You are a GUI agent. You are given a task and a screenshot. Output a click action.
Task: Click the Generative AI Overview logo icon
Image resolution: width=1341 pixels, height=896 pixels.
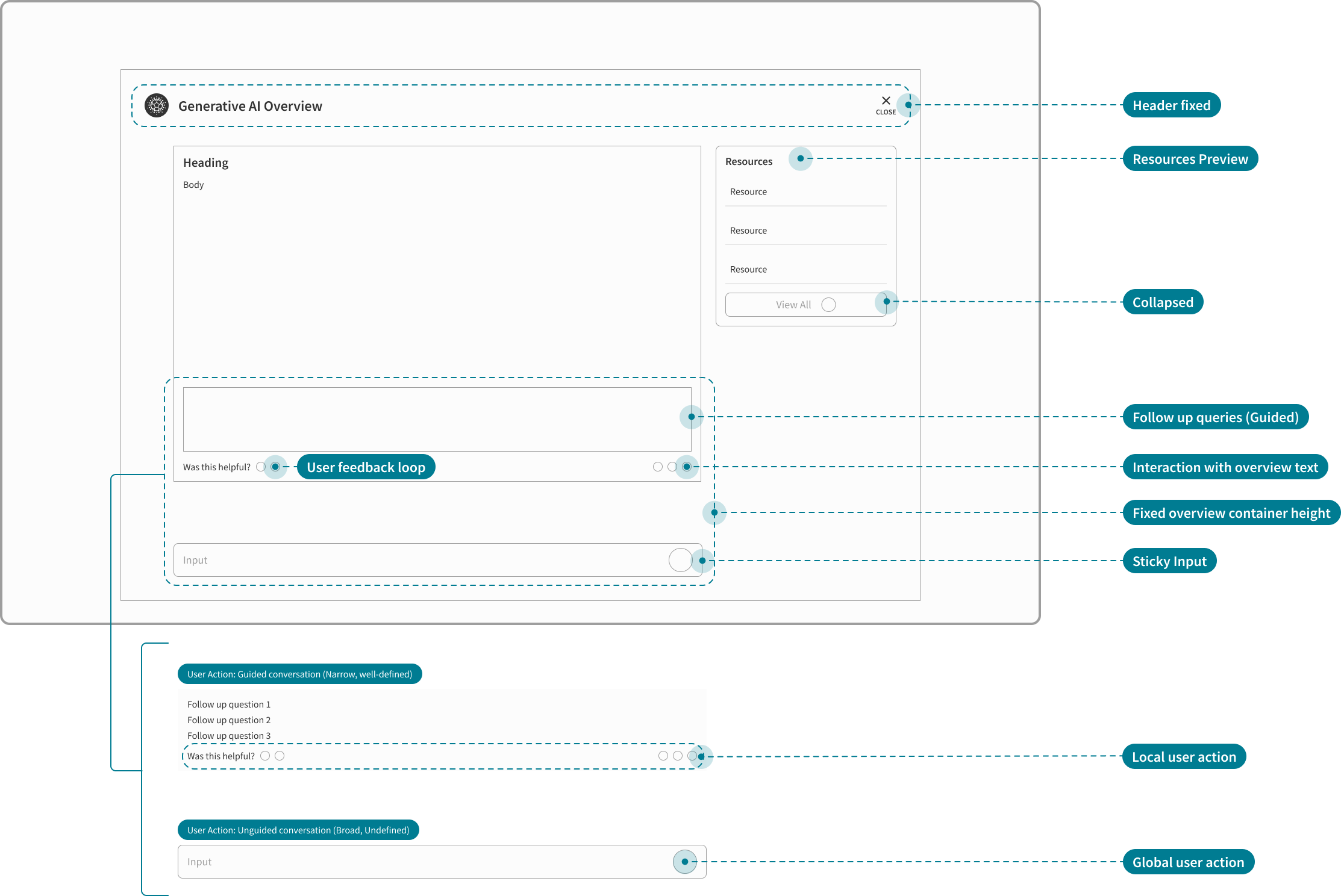(157, 106)
